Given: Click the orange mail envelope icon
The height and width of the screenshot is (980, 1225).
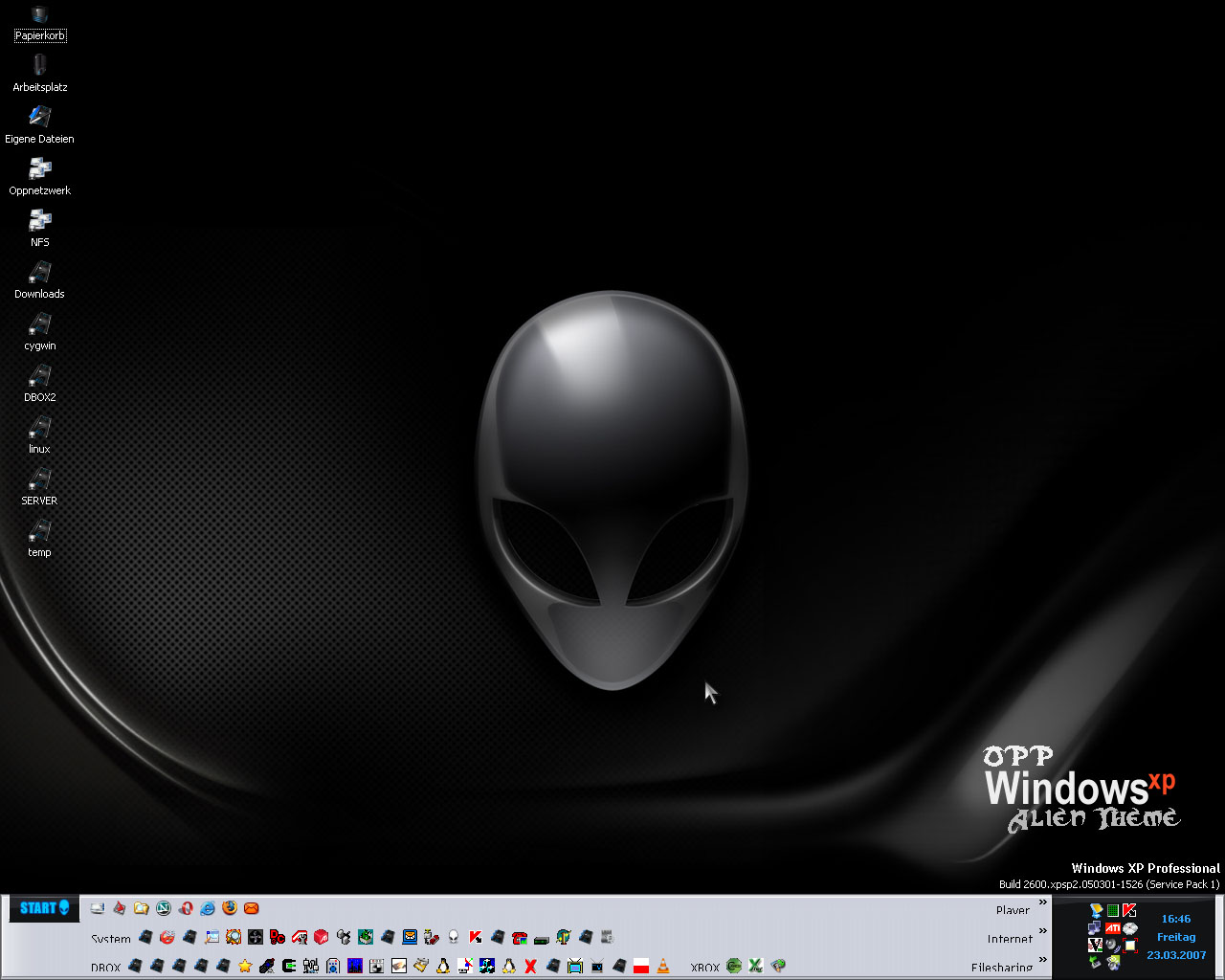Looking at the screenshot, I should tap(252, 908).
